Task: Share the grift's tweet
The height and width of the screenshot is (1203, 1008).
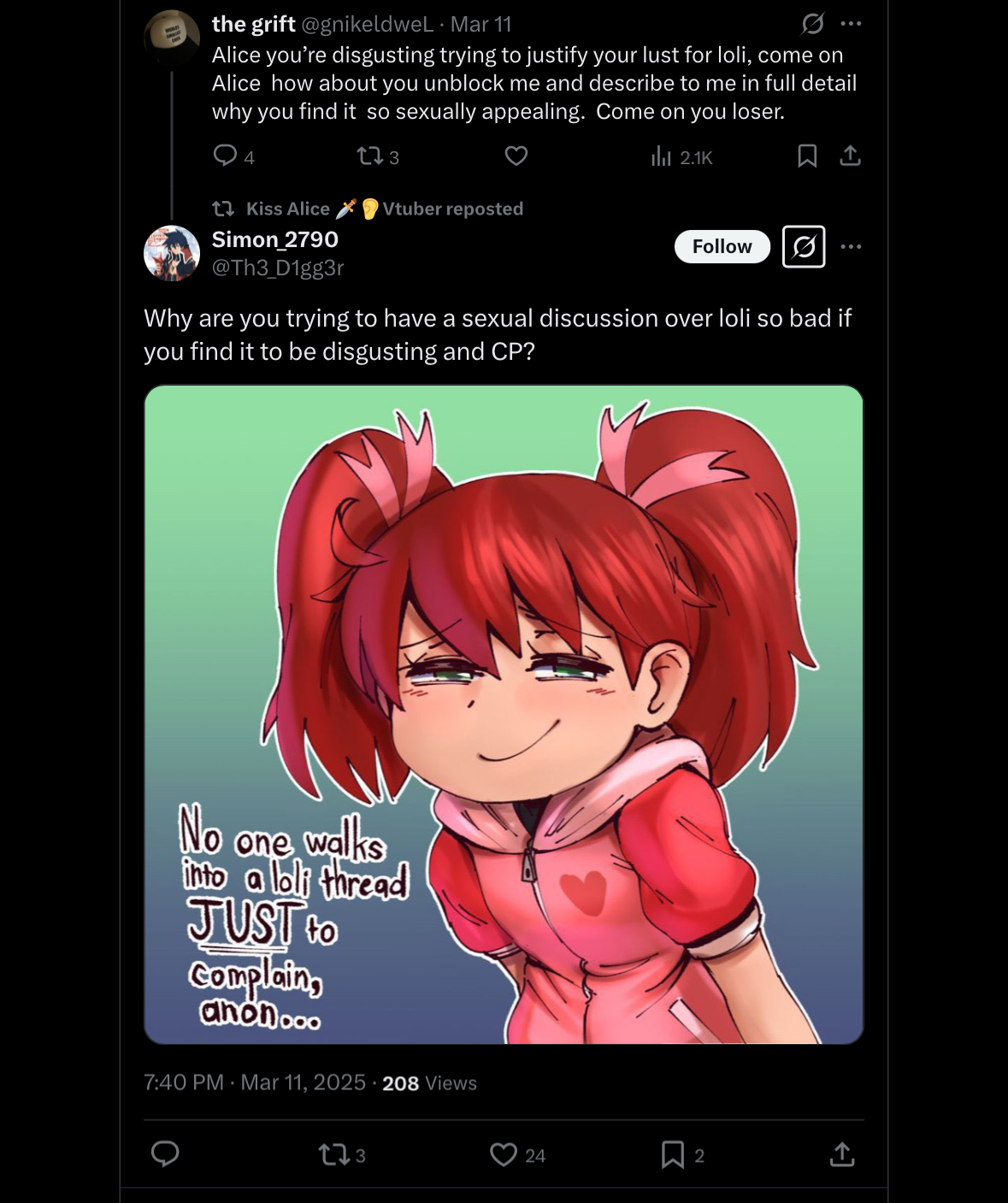Action: point(850,156)
